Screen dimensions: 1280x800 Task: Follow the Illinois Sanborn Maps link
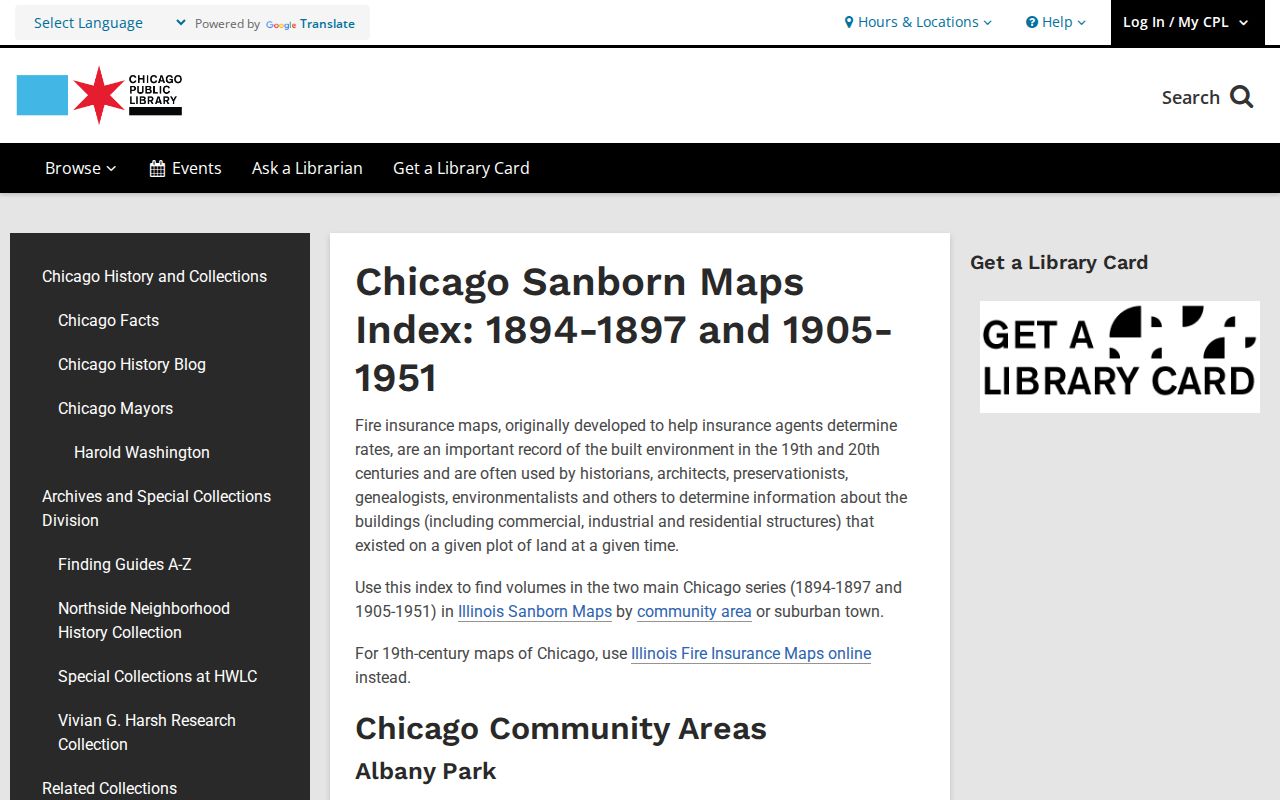pyautogui.click(x=535, y=611)
